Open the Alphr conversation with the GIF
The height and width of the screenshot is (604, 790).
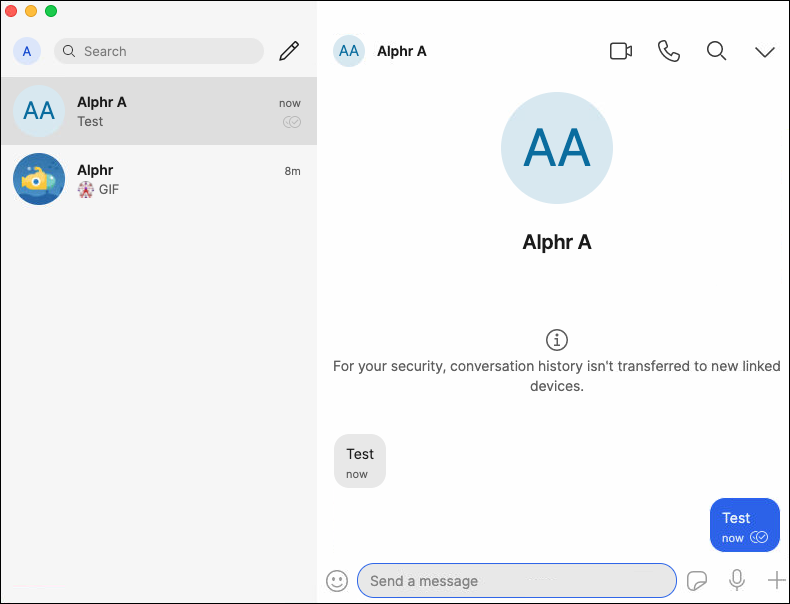(158, 179)
